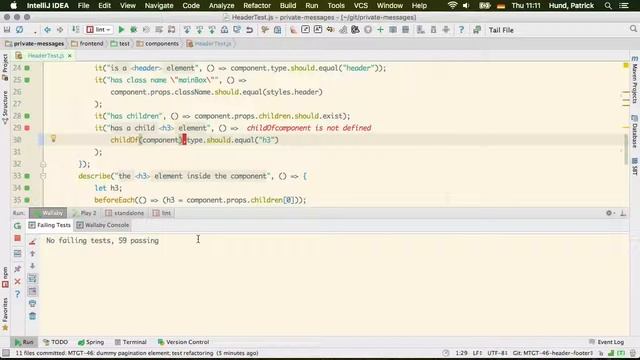Click the components breadcrumb folder
This screenshot has width=640, height=360.
click(158, 44)
